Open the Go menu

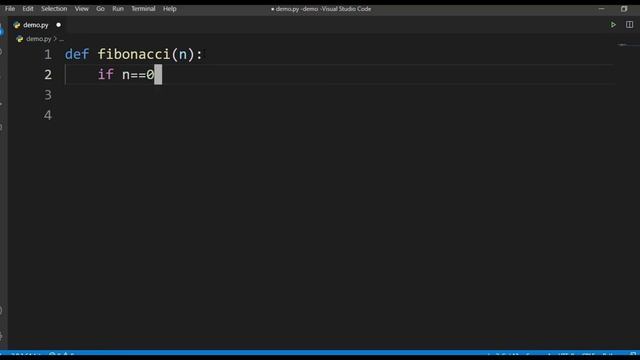point(100,9)
